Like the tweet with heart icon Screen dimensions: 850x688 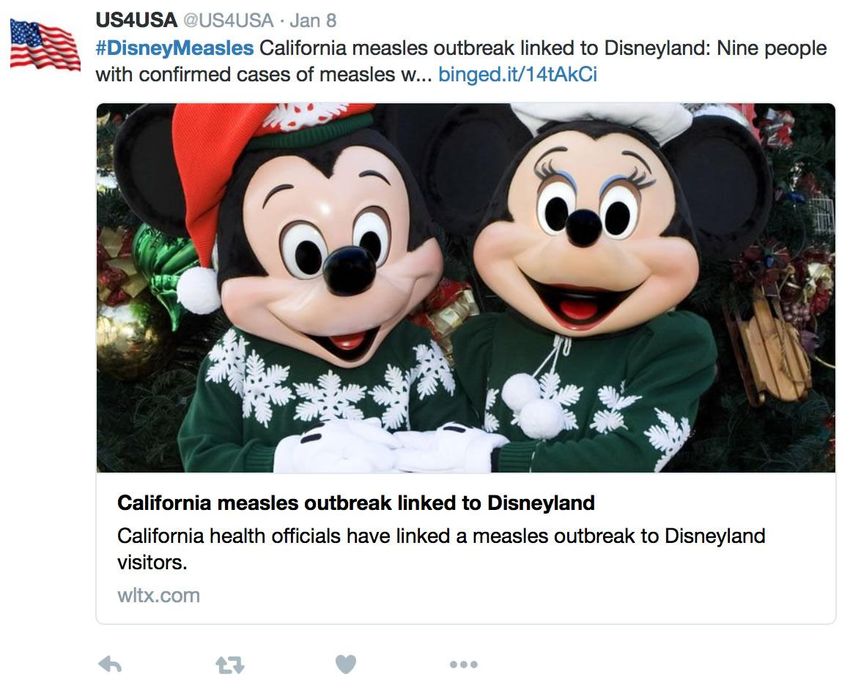(x=346, y=664)
